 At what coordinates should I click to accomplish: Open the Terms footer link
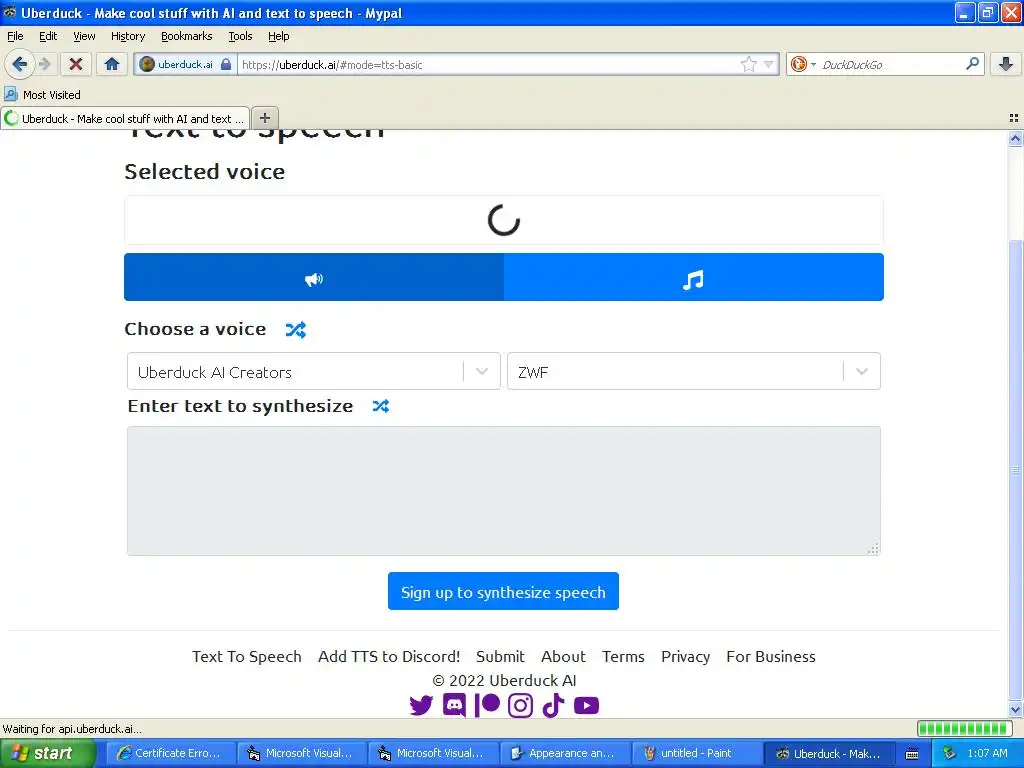tap(623, 656)
